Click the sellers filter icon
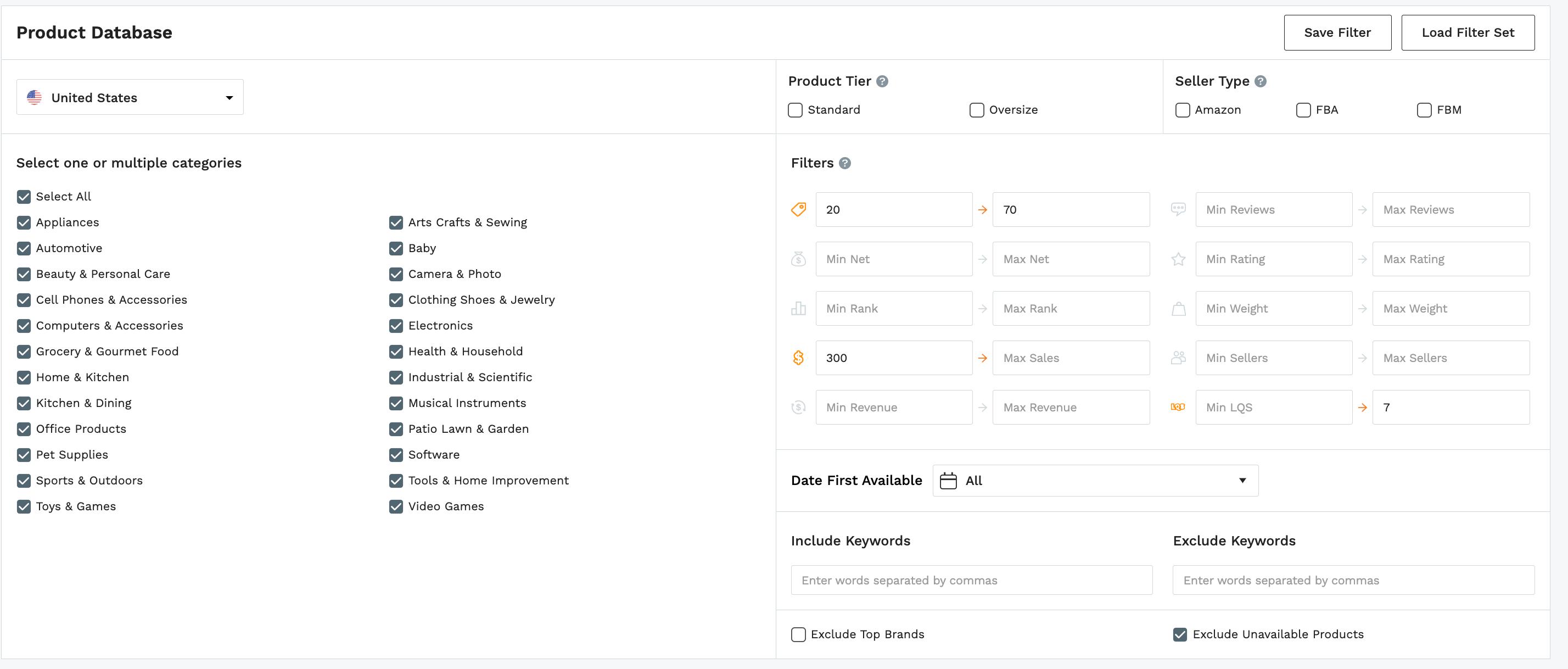 tap(1180, 358)
